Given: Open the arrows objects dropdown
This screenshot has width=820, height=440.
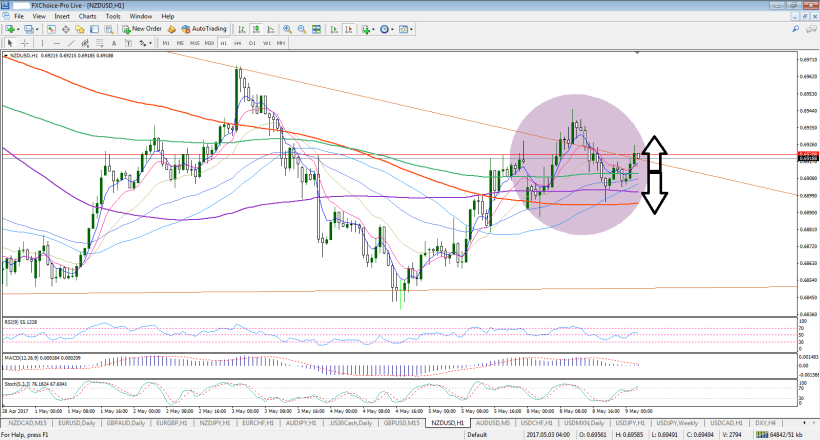Looking at the screenshot, I should tap(145, 43).
